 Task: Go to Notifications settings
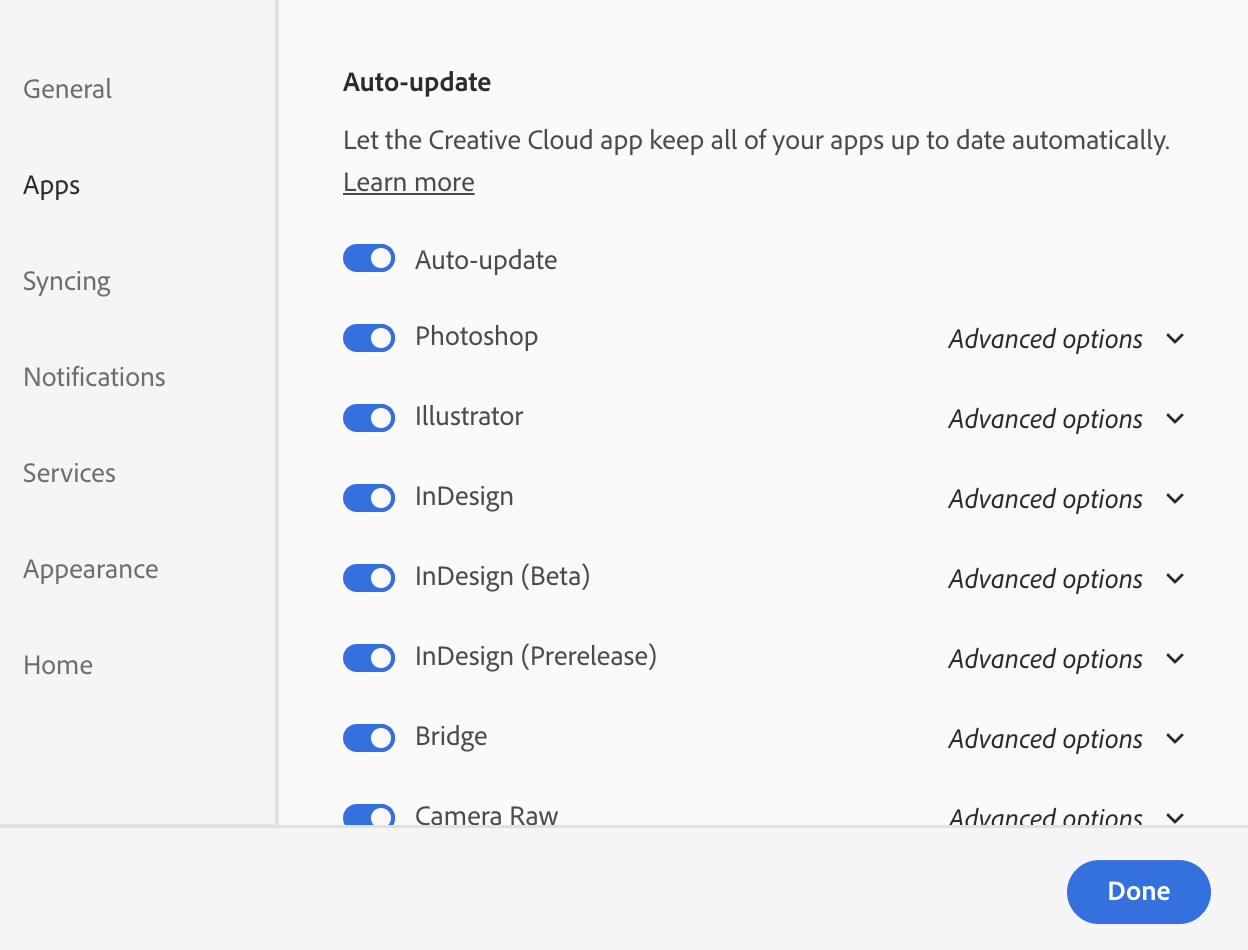[x=94, y=377]
